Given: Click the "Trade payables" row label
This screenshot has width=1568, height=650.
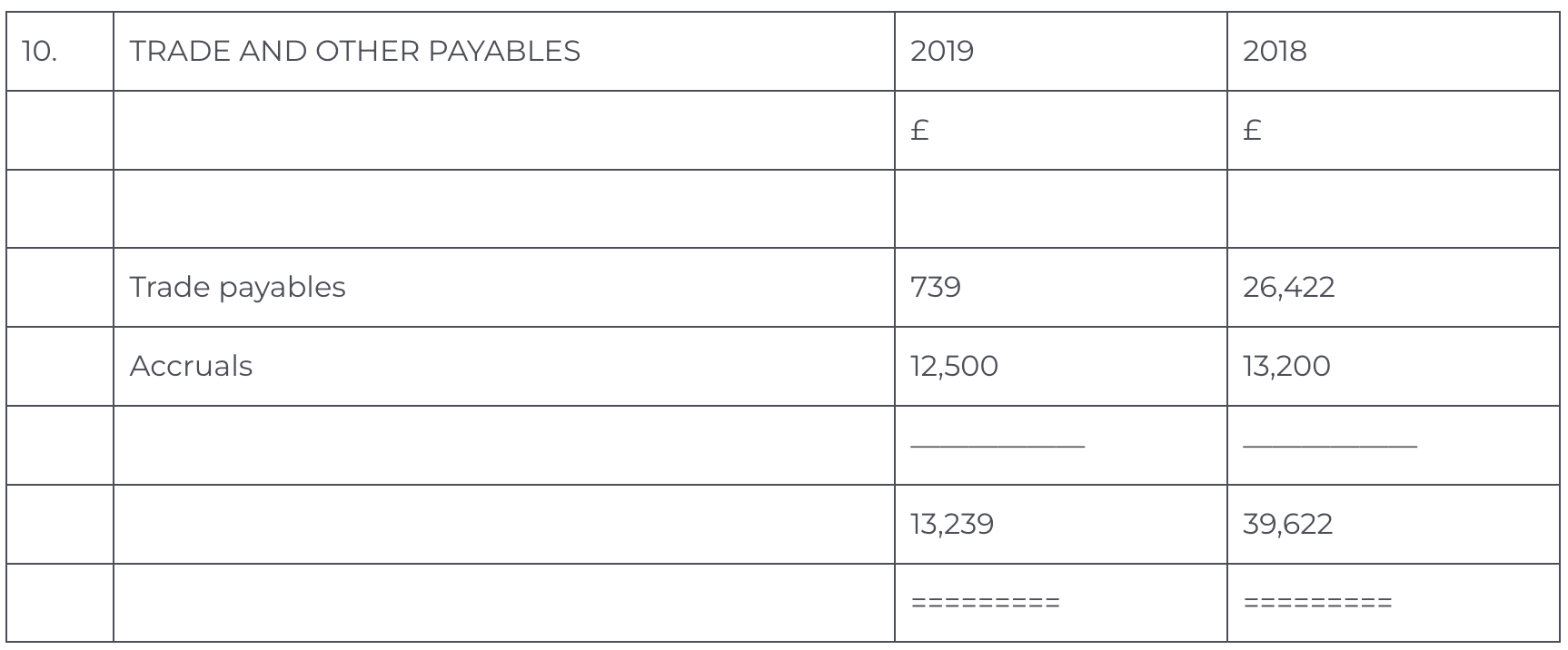Looking at the screenshot, I should 237,288.
